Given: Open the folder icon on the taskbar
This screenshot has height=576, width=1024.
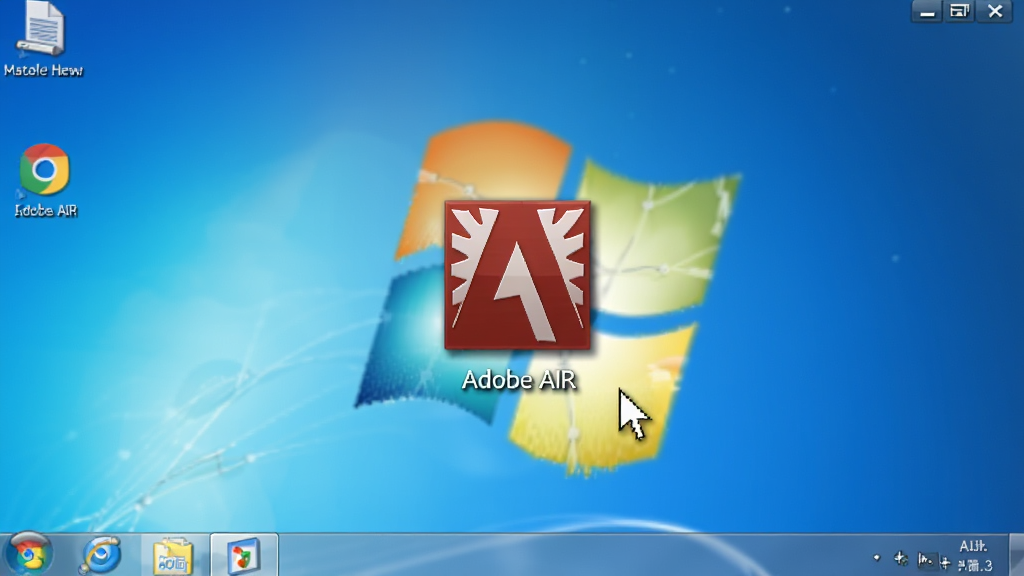Looking at the screenshot, I should (x=173, y=556).
